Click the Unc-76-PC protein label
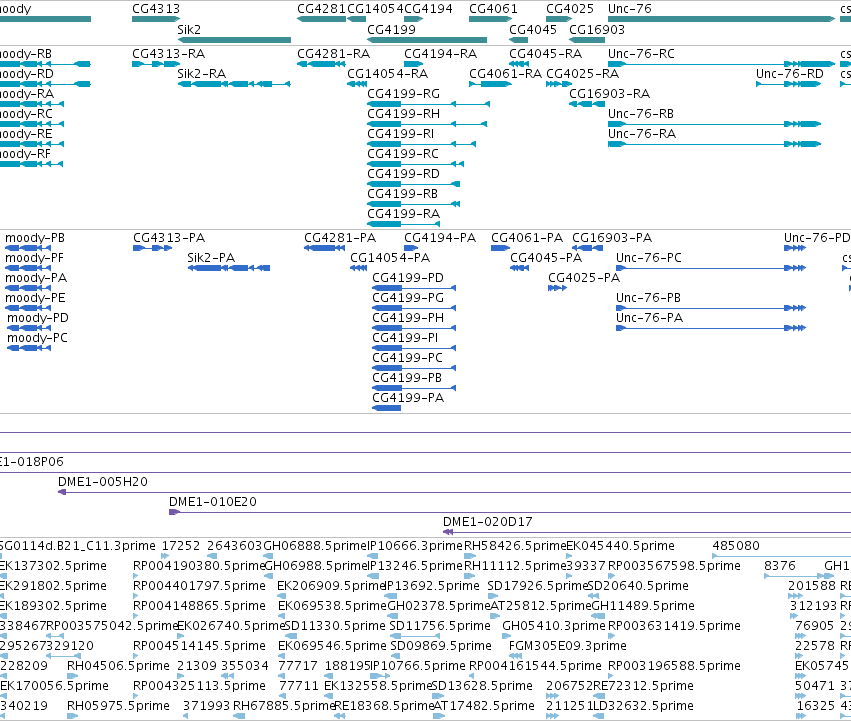The width and height of the screenshot is (851, 721). [x=649, y=258]
